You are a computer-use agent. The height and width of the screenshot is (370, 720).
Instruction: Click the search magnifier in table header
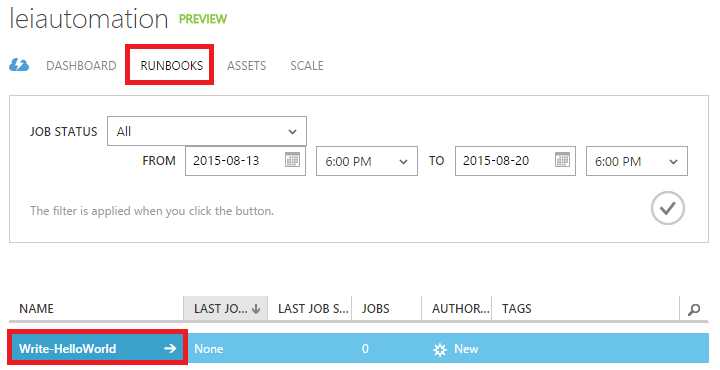(694, 309)
